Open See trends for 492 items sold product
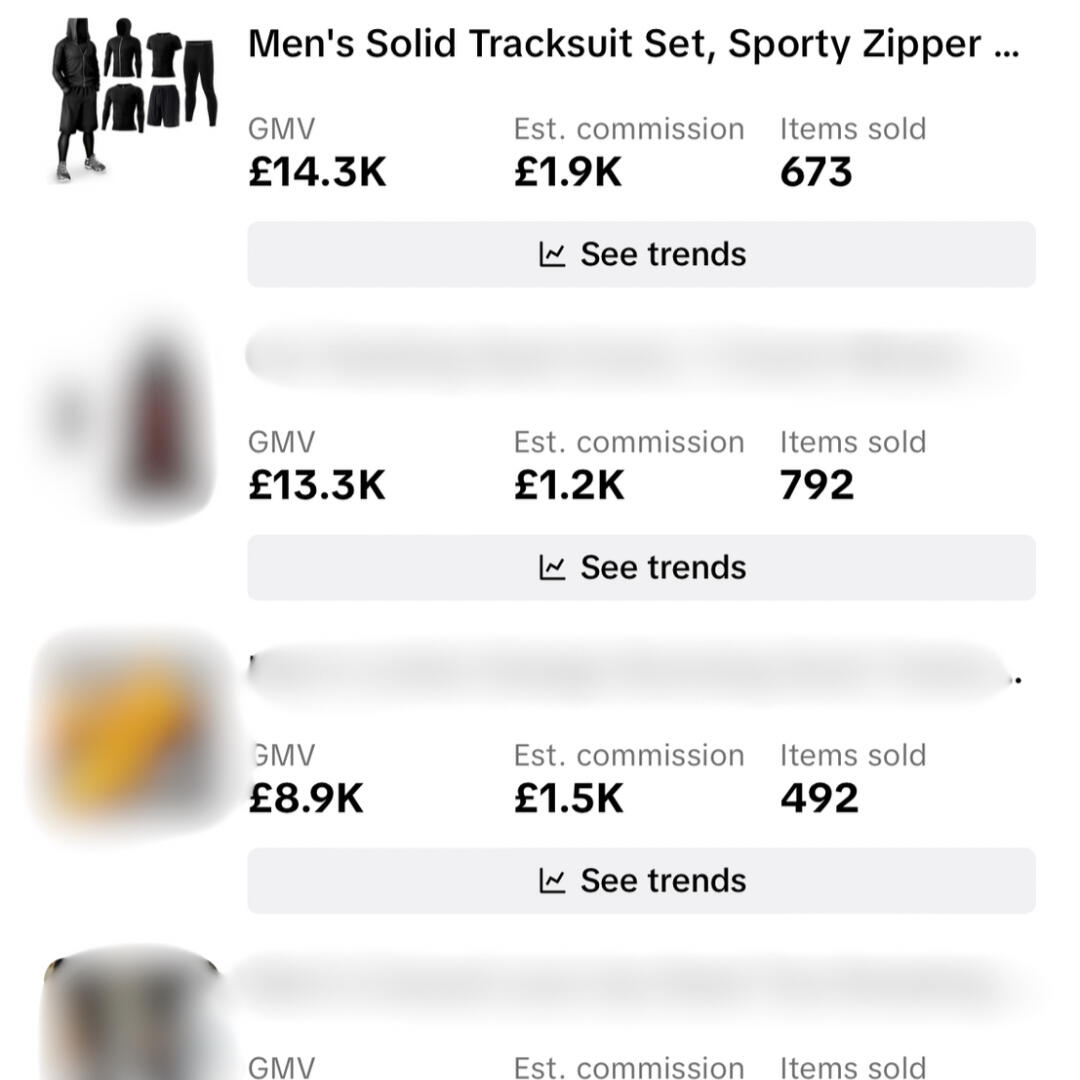The image size is (1080, 1080). [641, 881]
